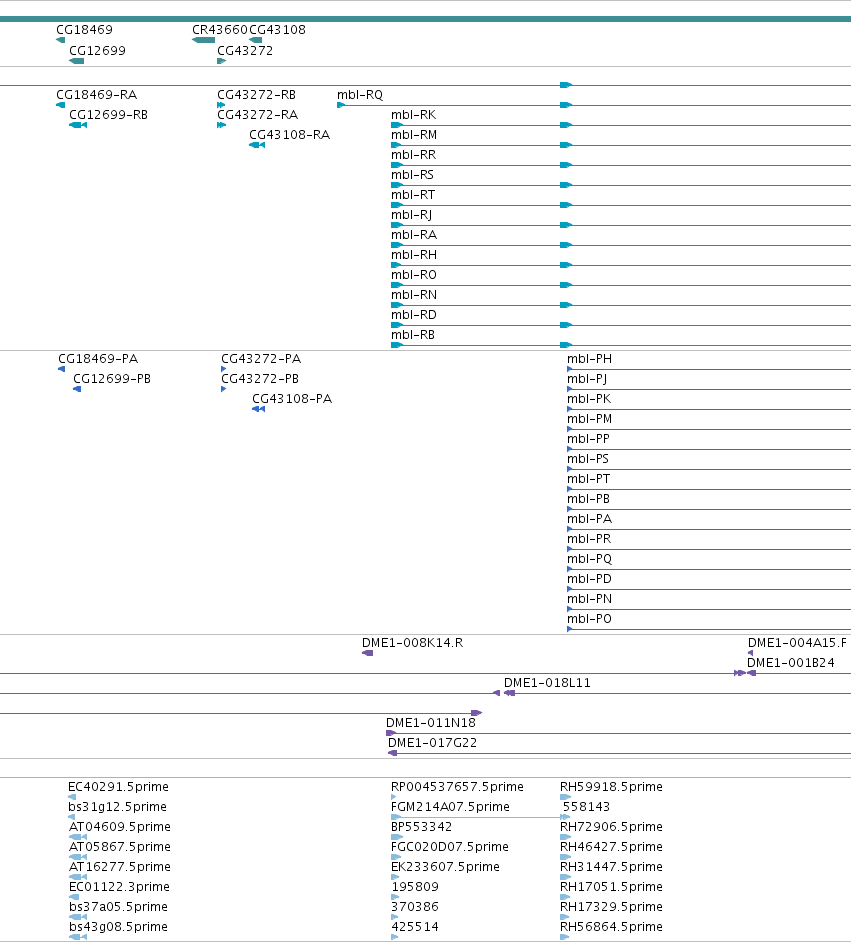Select the mbl-PS protein label

pyautogui.click(x=587, y=459)
